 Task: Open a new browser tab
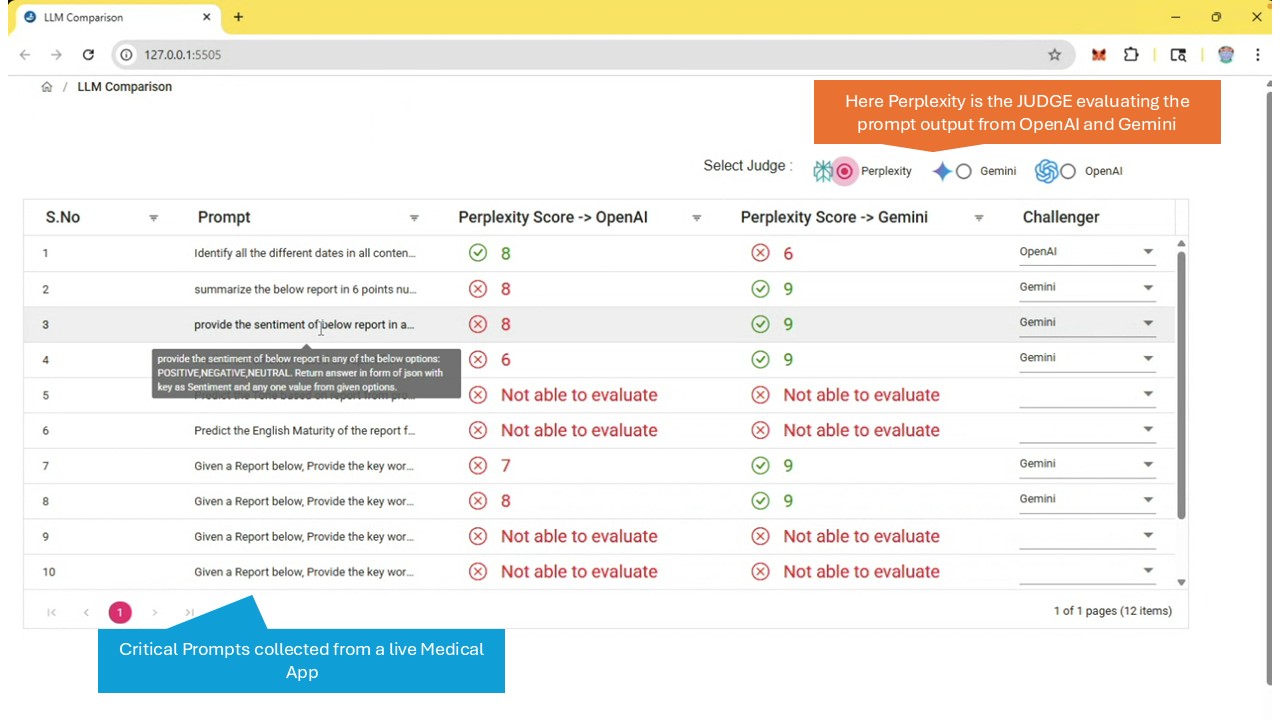(238, 17)
